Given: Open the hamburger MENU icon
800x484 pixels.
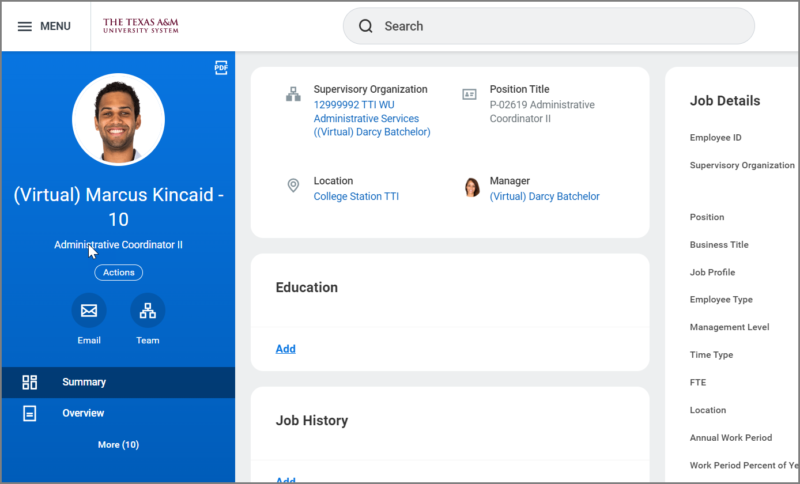Looking at the screenshot, I should [25, 26].
